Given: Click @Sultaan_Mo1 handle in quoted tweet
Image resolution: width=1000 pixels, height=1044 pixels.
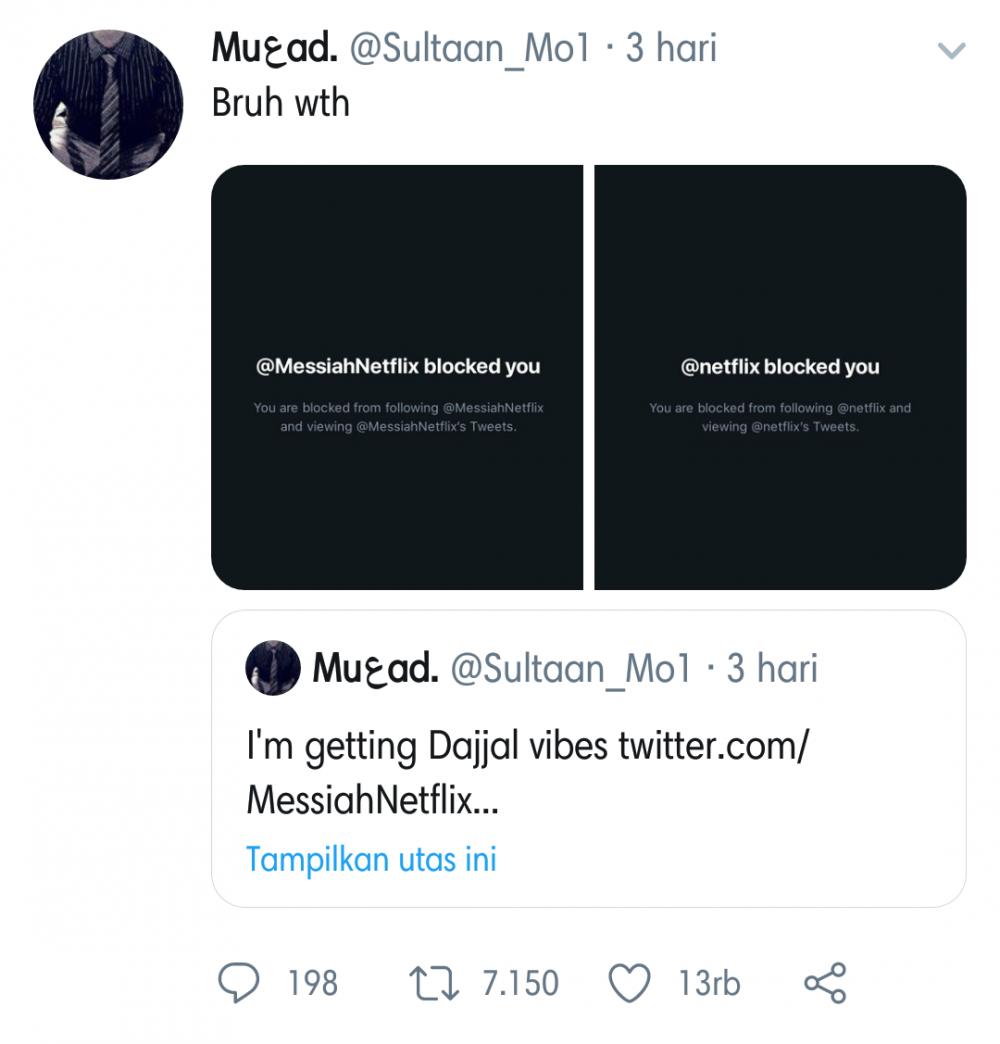Looking at the screenshot, I should pos(571,668).
